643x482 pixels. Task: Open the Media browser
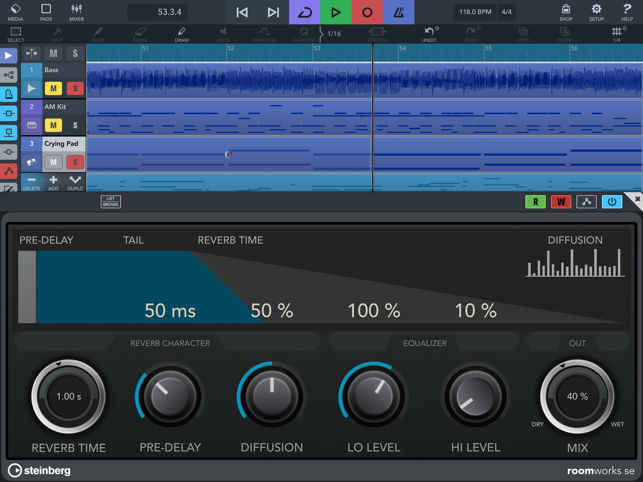[x=15, y=12]
